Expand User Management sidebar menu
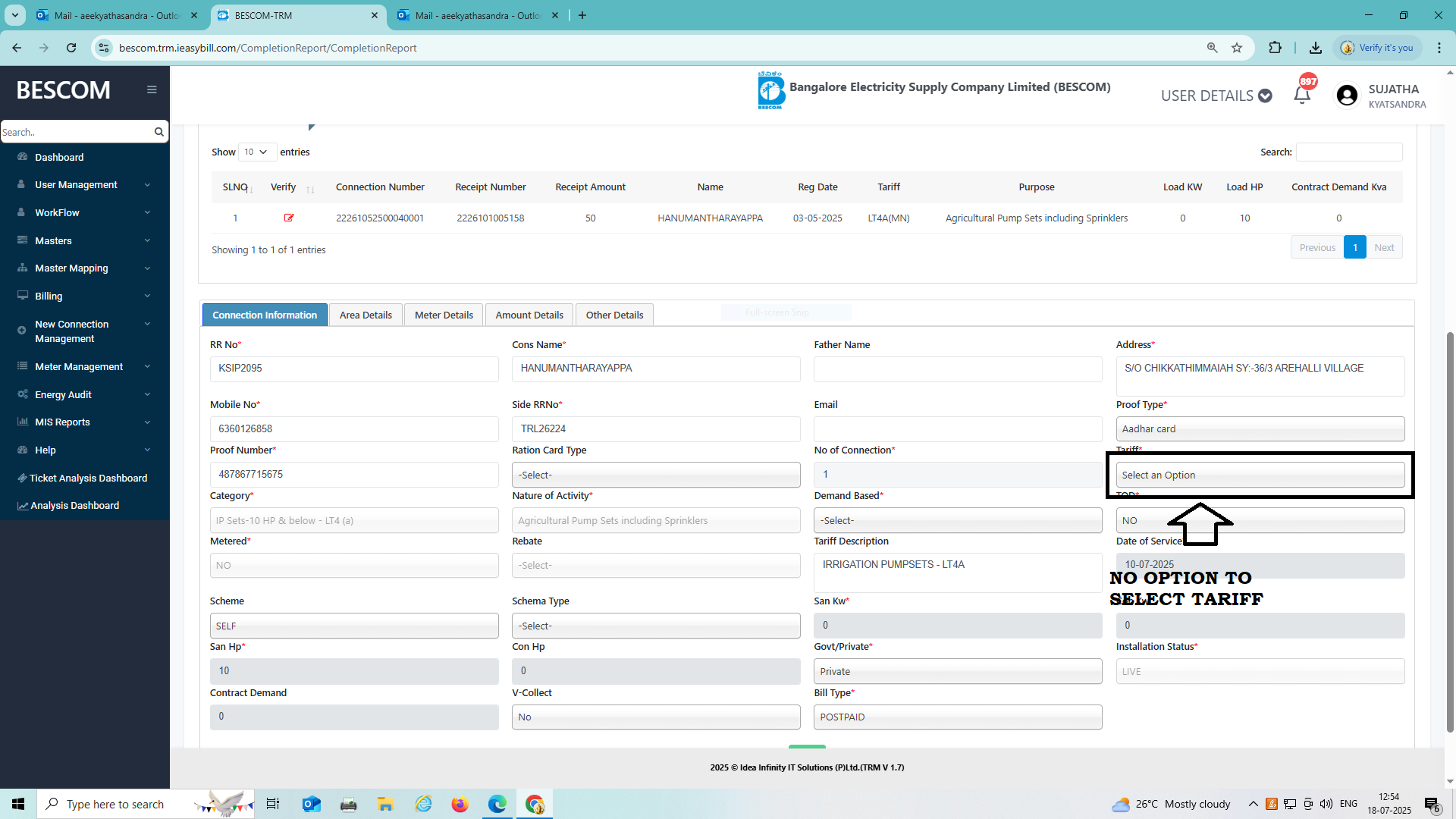Image resolution: width=1456 pixels, height=819 pixels. point(84,185)
